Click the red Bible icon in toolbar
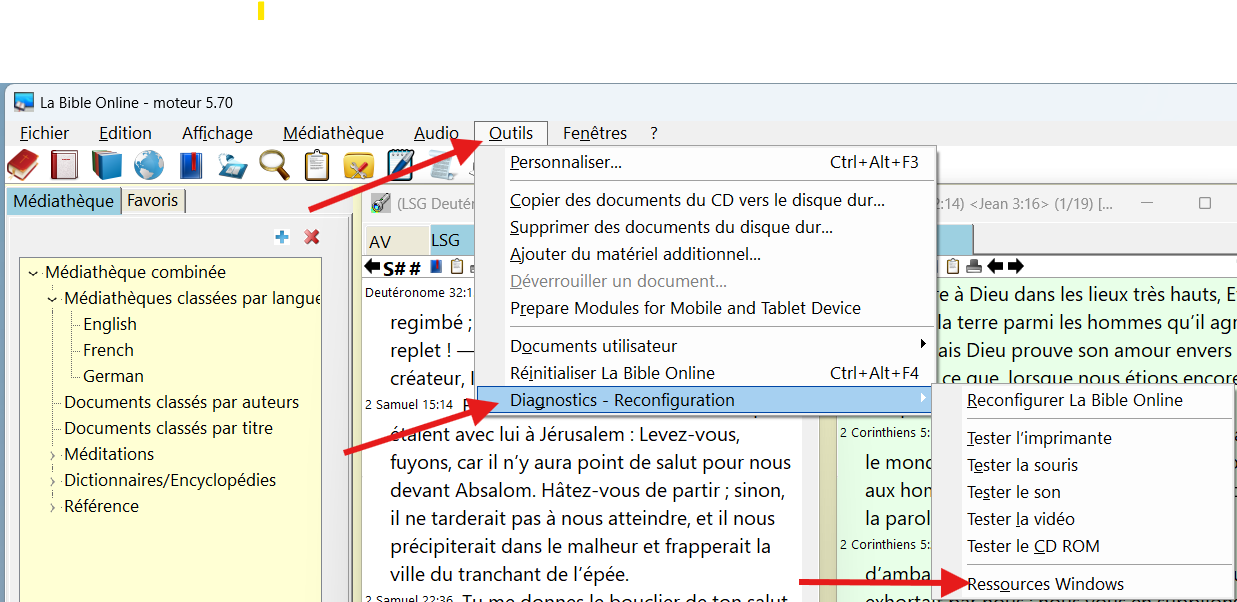The width and height of the screenshot is (1237, 602). click(x=23, y=165)
